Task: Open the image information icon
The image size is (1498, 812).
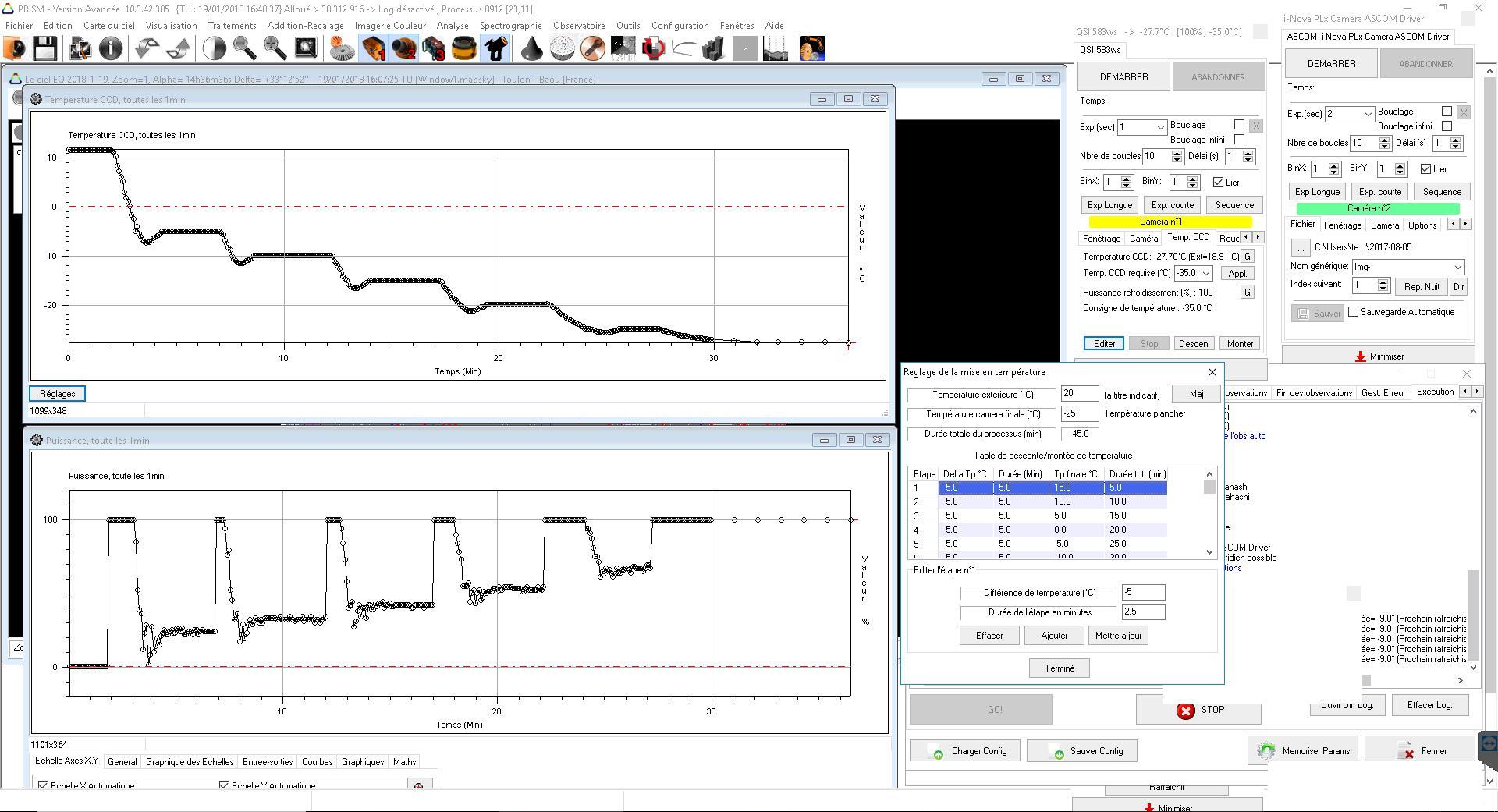Action: pyautogui.click(x=111, y=49)
